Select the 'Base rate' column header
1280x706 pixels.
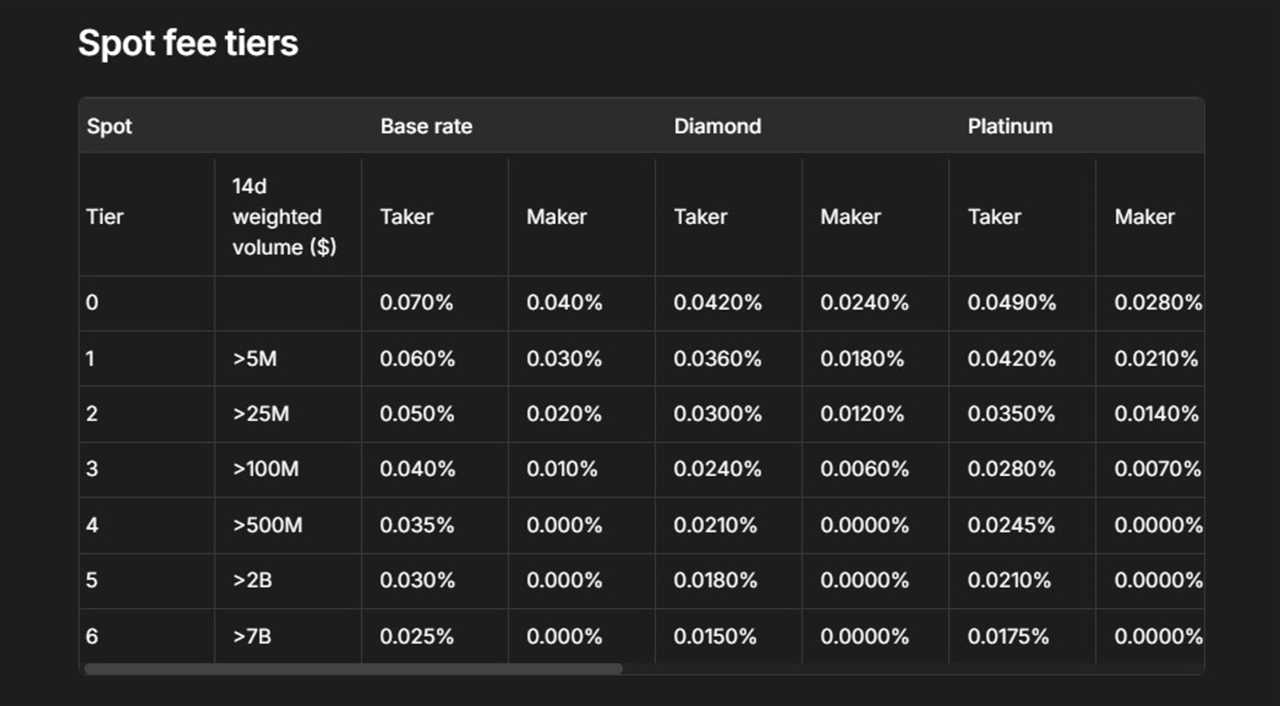point(426,126)
